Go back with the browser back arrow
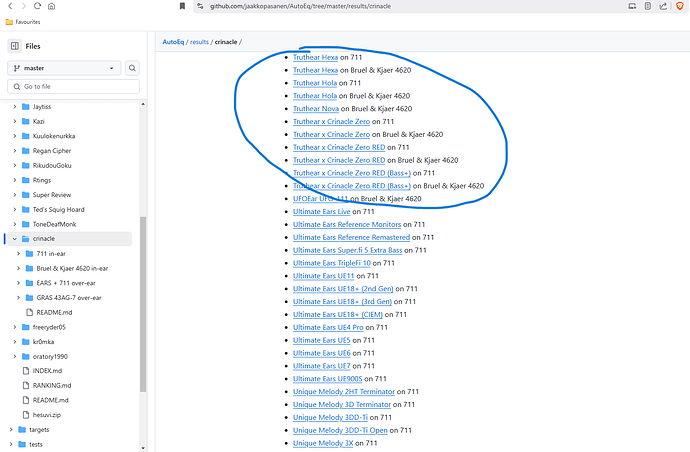The image size is (690, 452). 10,6
